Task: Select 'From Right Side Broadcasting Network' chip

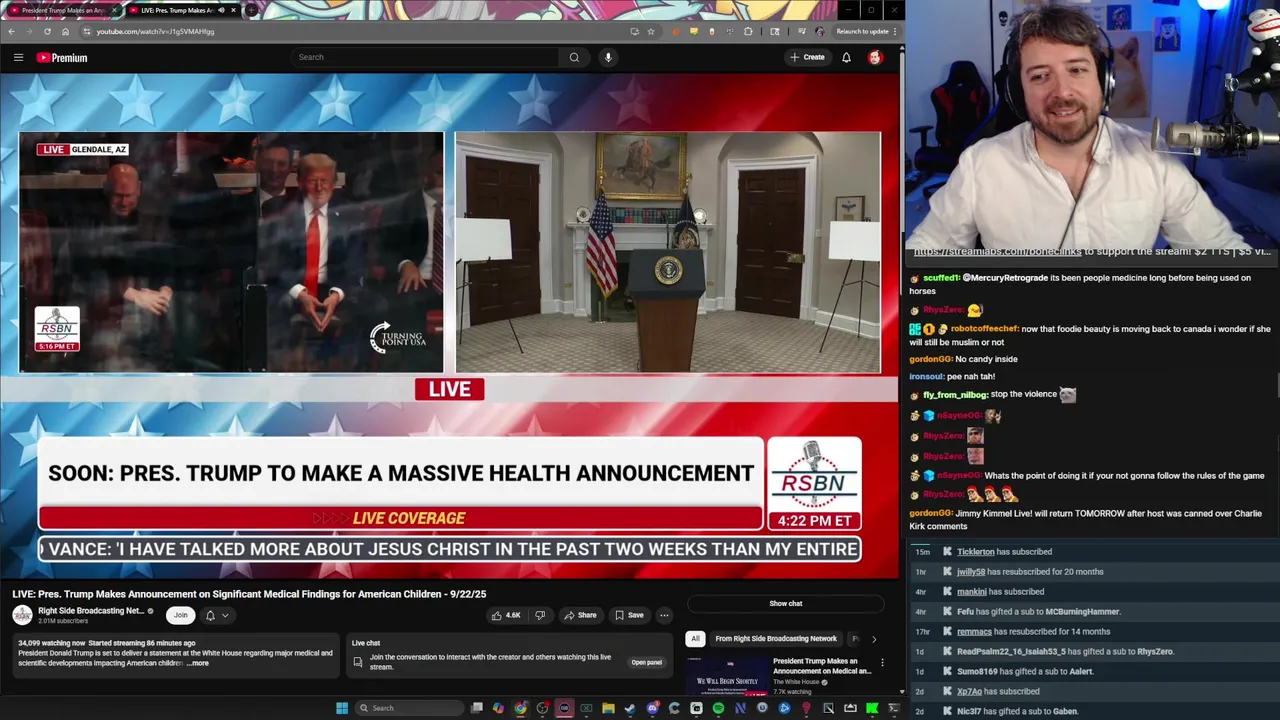Action: pyautogui.click(x=776, y=638)
